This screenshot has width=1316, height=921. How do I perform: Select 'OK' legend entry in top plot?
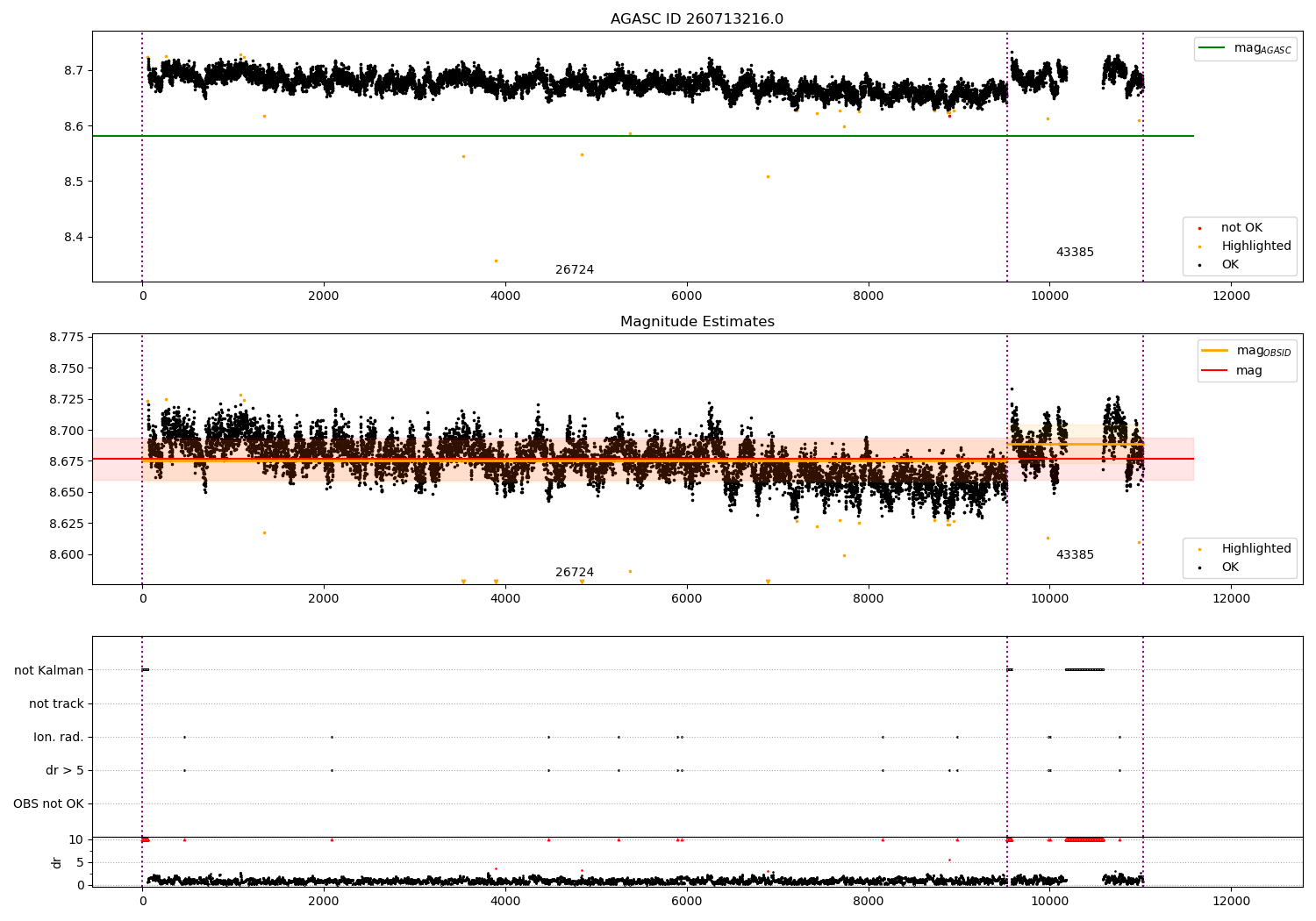click(x=1230, y=265)
